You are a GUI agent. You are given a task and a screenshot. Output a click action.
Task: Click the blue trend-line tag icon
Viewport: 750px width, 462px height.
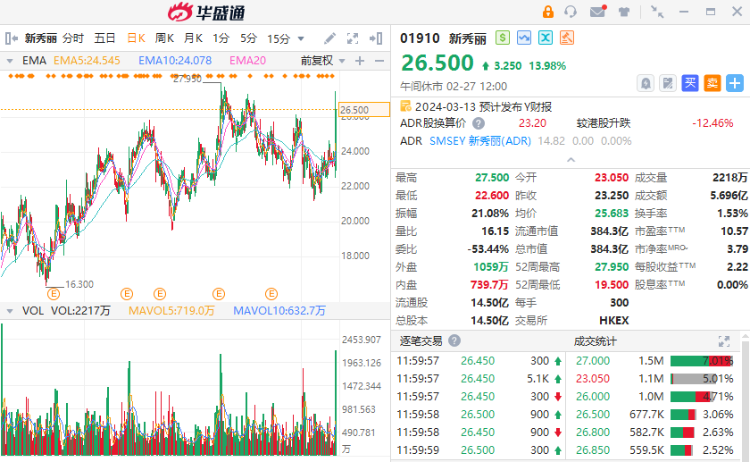tap(524, 38)
